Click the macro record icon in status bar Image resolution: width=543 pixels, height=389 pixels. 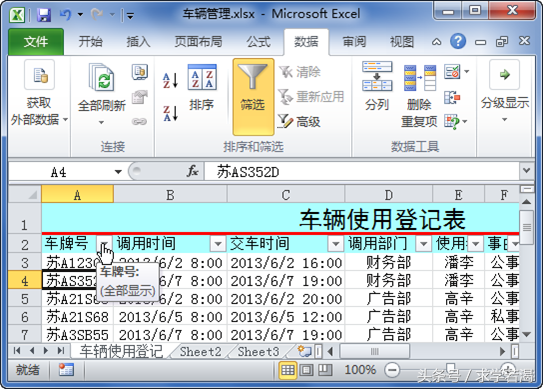66,370
